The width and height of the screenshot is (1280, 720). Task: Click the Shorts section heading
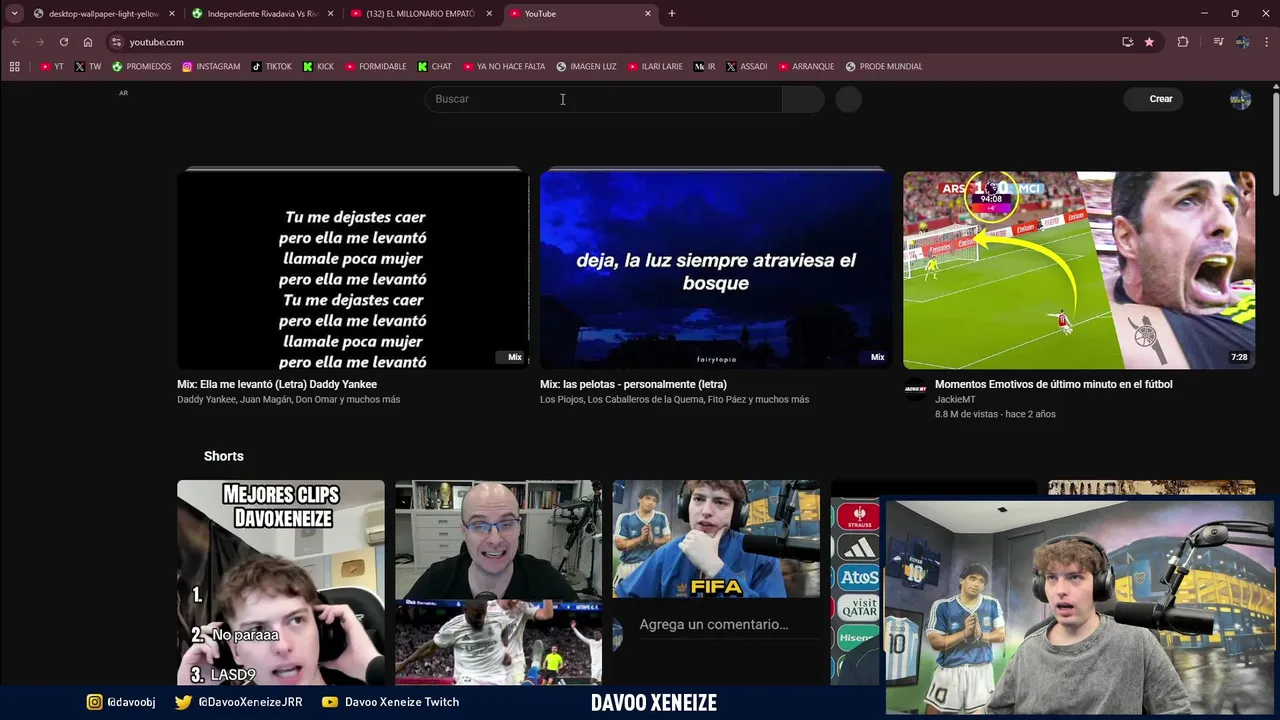224,456
